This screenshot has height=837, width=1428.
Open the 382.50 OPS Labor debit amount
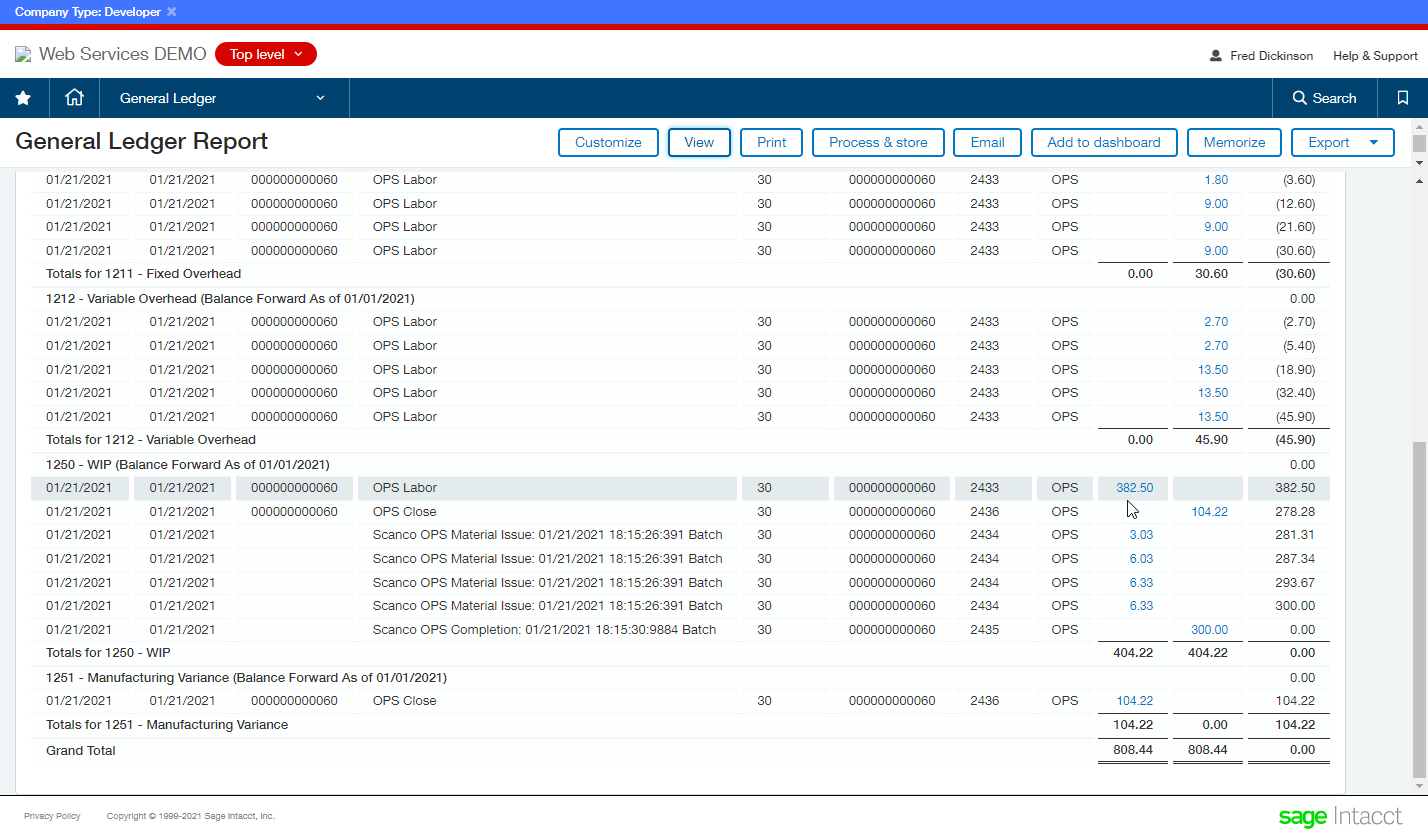(1134, 488)
